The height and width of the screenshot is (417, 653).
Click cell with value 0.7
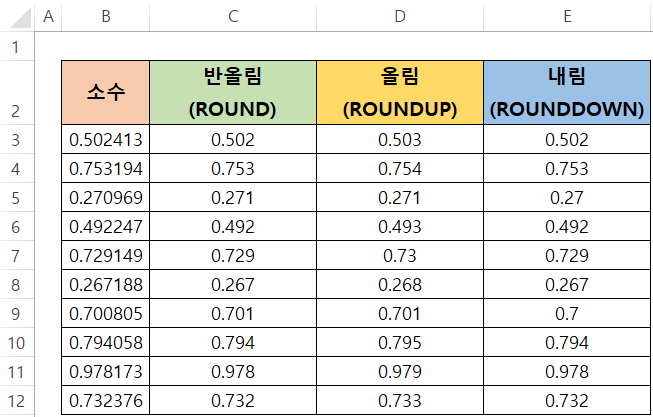coord(567,313)
